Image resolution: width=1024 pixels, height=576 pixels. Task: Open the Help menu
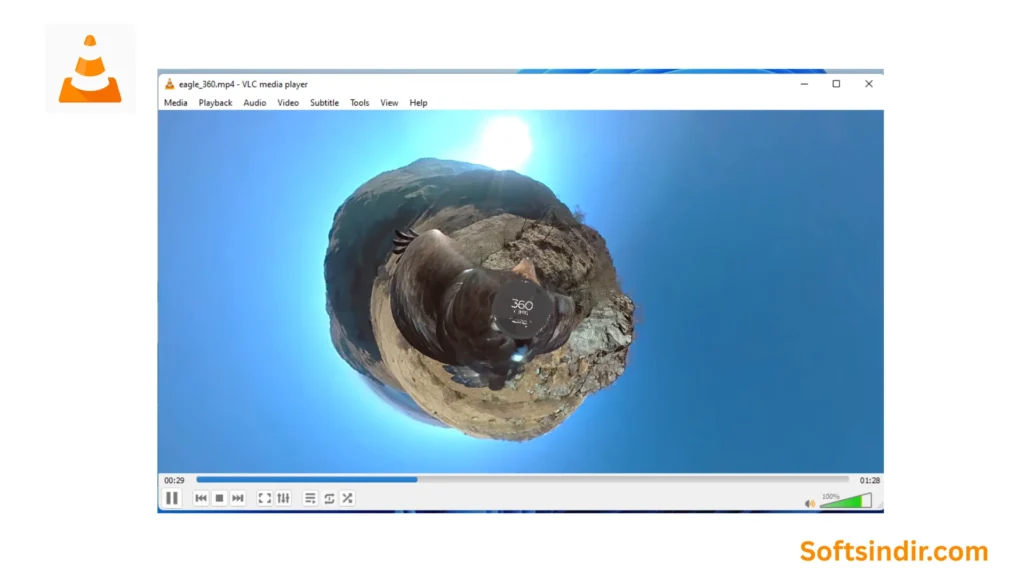(x=418, y=102)
